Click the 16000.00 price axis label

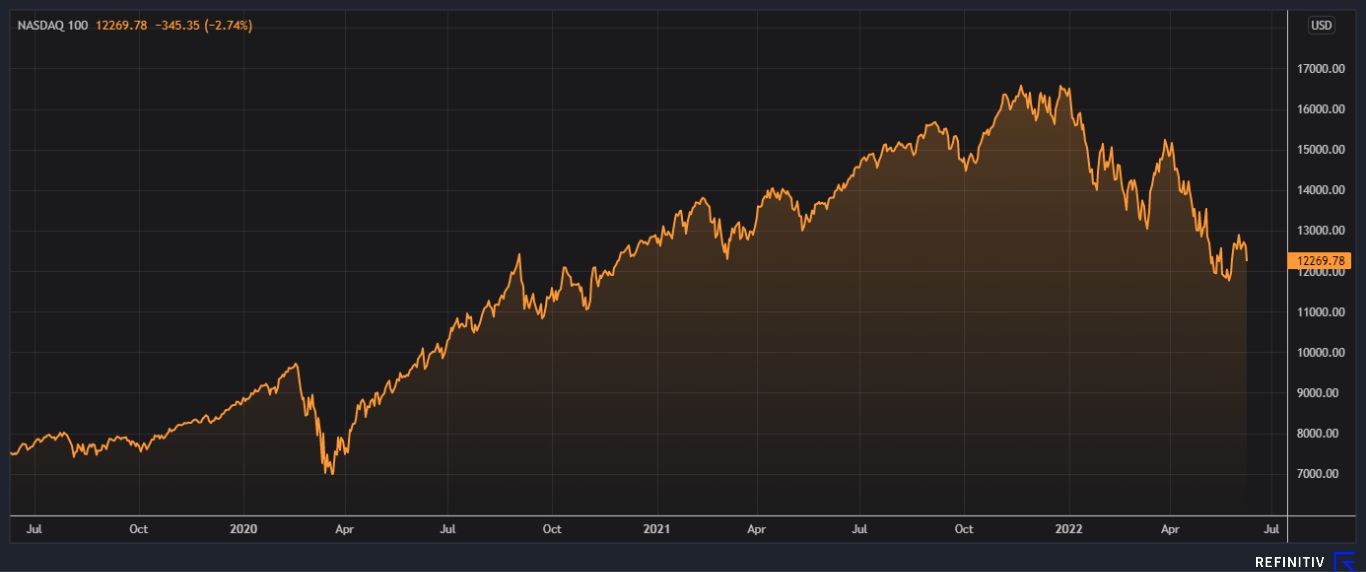1322,109
